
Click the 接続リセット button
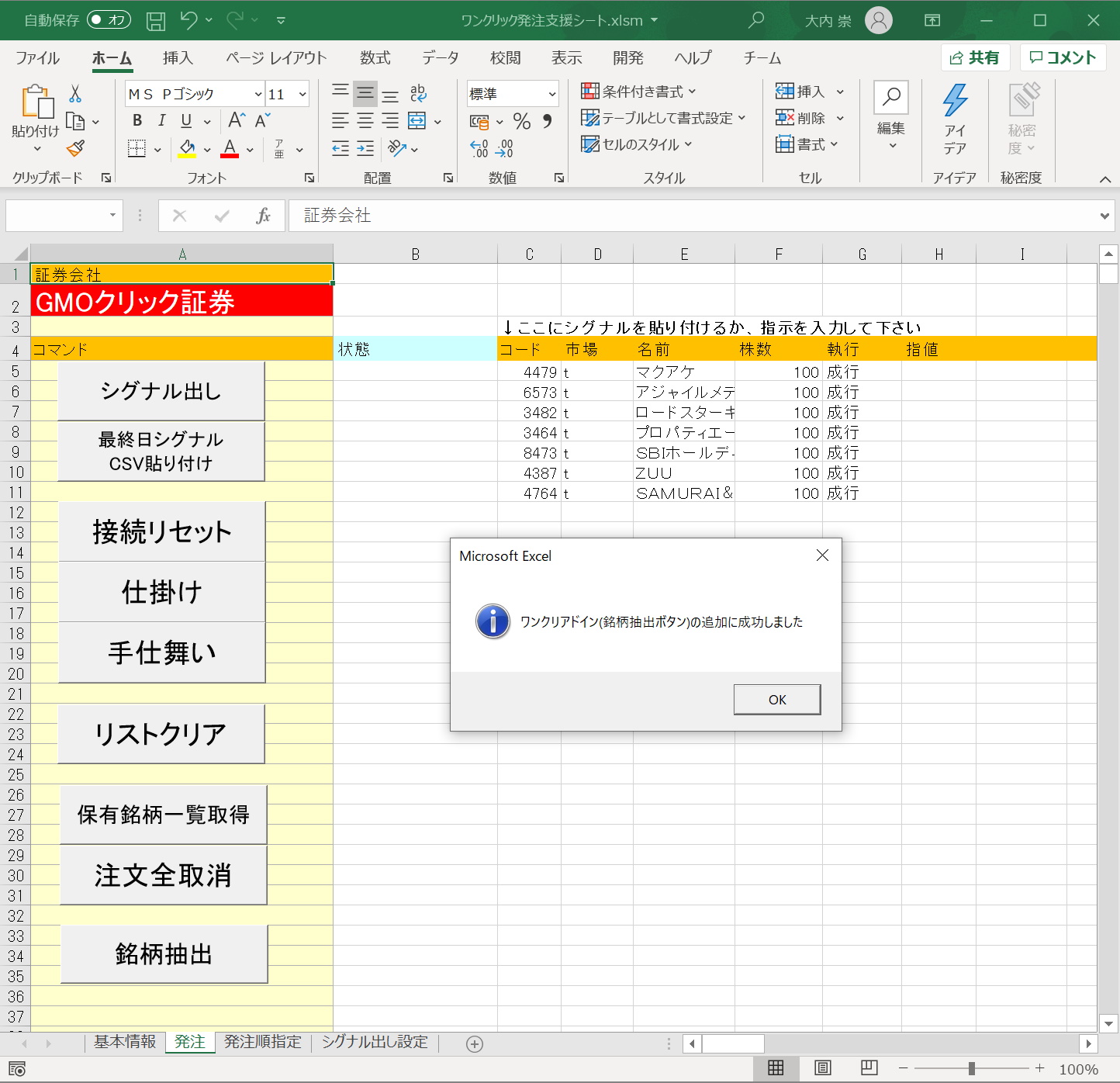[161, 531]
